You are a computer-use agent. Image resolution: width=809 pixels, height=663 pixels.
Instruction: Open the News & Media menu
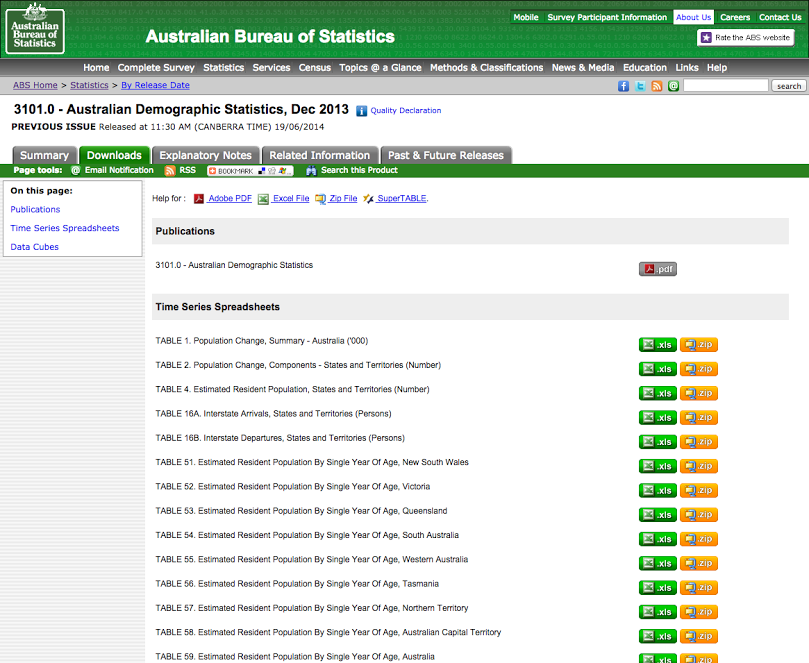(x=583, y=68)
